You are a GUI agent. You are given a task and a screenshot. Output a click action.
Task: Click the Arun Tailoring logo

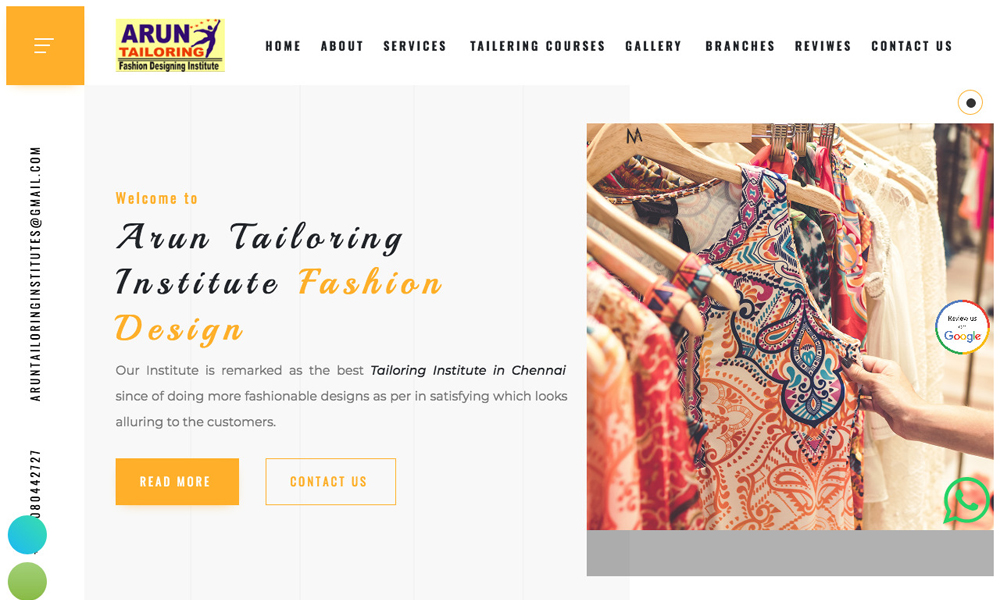point(170,45)
